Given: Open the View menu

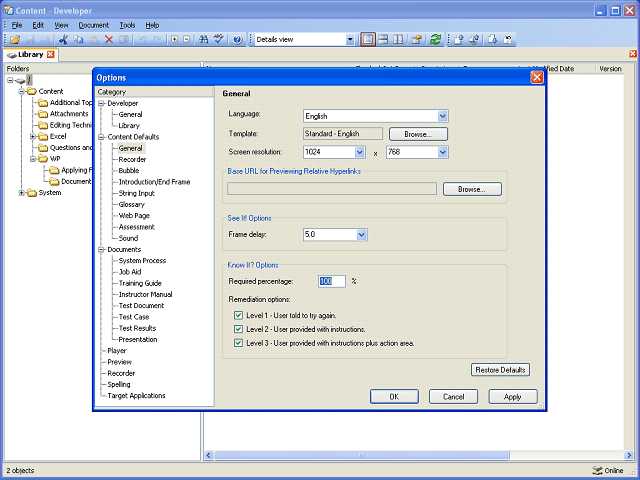Looking at the screenshot, I should pyautogui.click(x=61, y=25).
